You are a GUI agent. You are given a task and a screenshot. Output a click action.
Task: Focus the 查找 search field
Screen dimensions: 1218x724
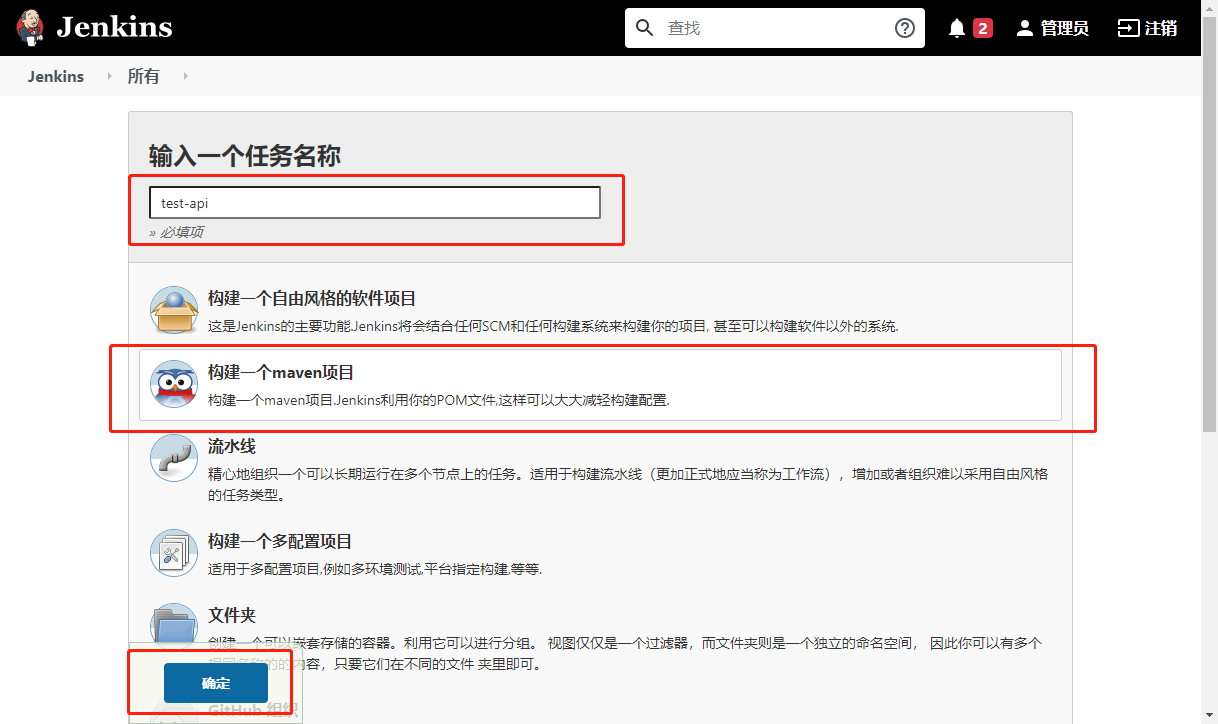[x=775, y=28]
